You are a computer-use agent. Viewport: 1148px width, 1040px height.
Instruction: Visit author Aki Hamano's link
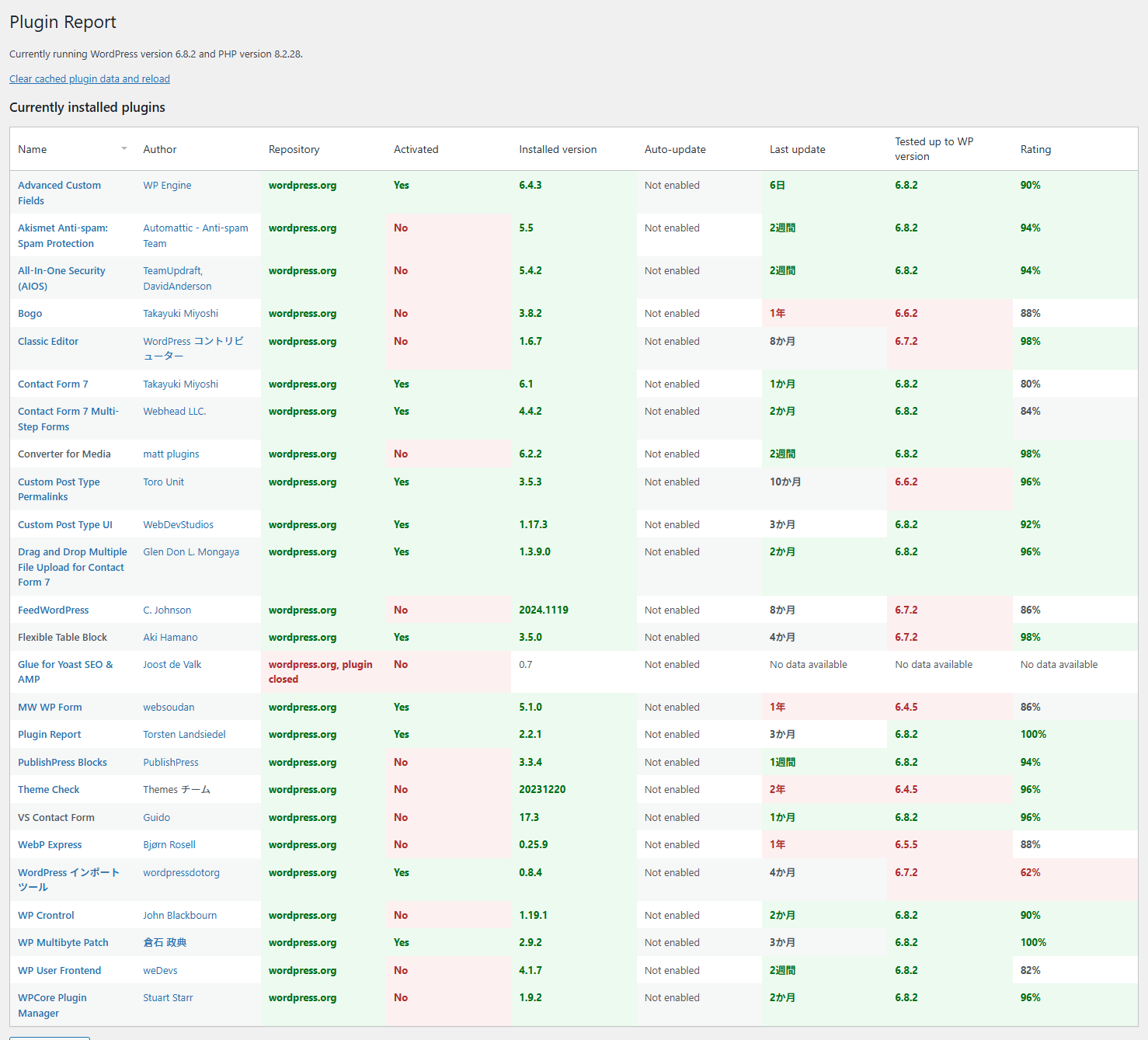click(x=170, y=637)
